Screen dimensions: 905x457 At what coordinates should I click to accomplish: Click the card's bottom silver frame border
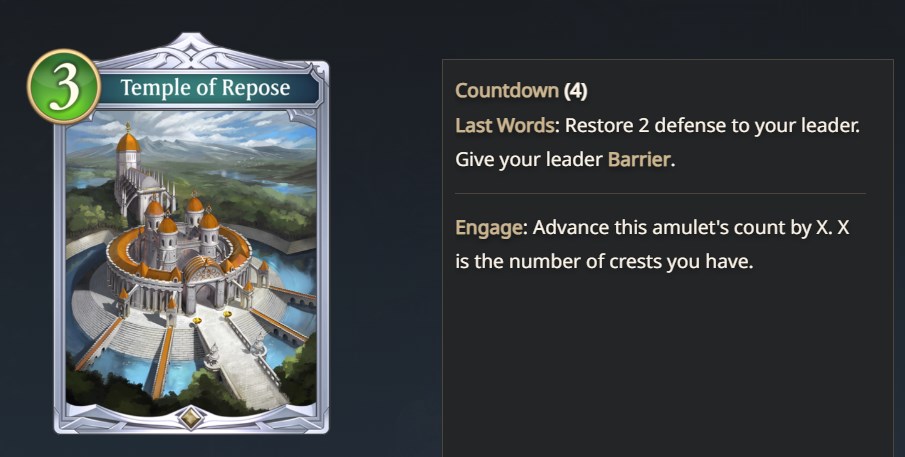(x=191, y=422)
